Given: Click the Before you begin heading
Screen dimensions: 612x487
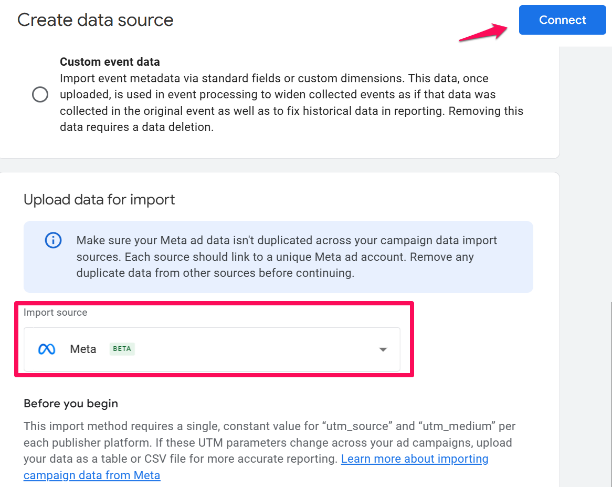Looking at the screenshot, I should 71,404.
